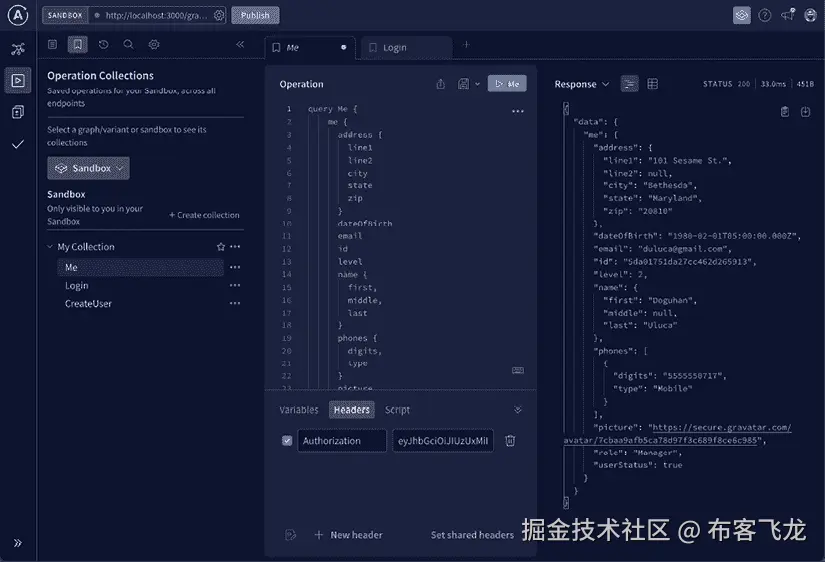The image size is (825, 562).
Task: Click the Publish button
Action: click(x=255, y=15)
